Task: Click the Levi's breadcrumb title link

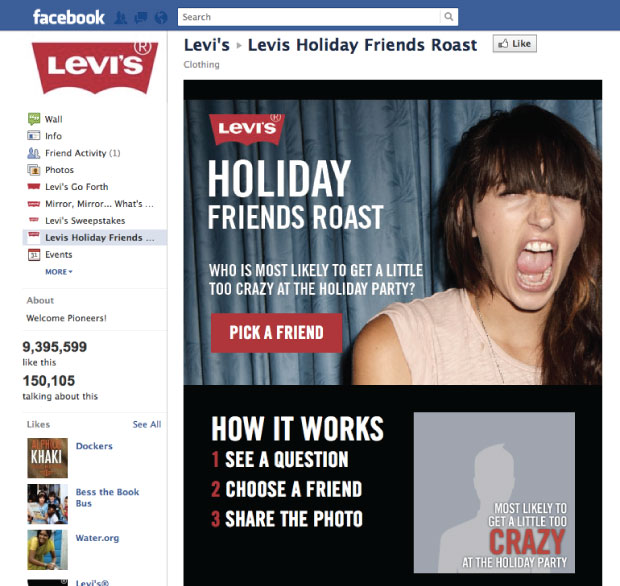Action: tap(206, 45)
